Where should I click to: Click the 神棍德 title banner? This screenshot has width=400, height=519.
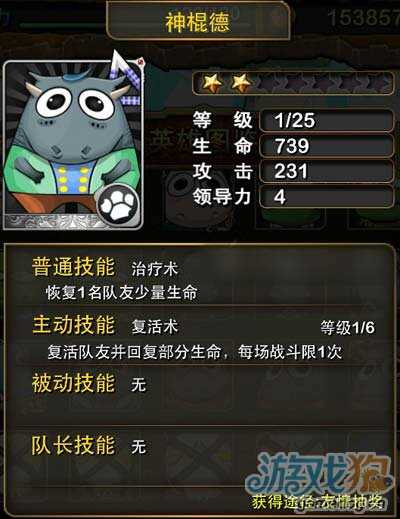[x=198, y=21]
